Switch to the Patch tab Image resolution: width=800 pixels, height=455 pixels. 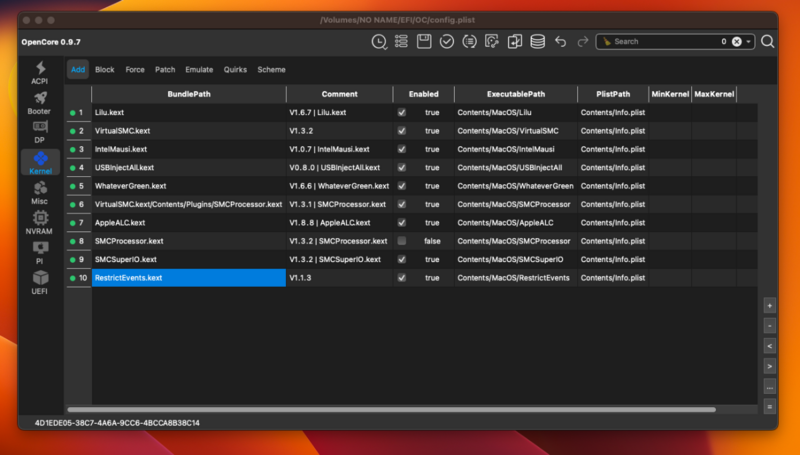coord(165,69)
